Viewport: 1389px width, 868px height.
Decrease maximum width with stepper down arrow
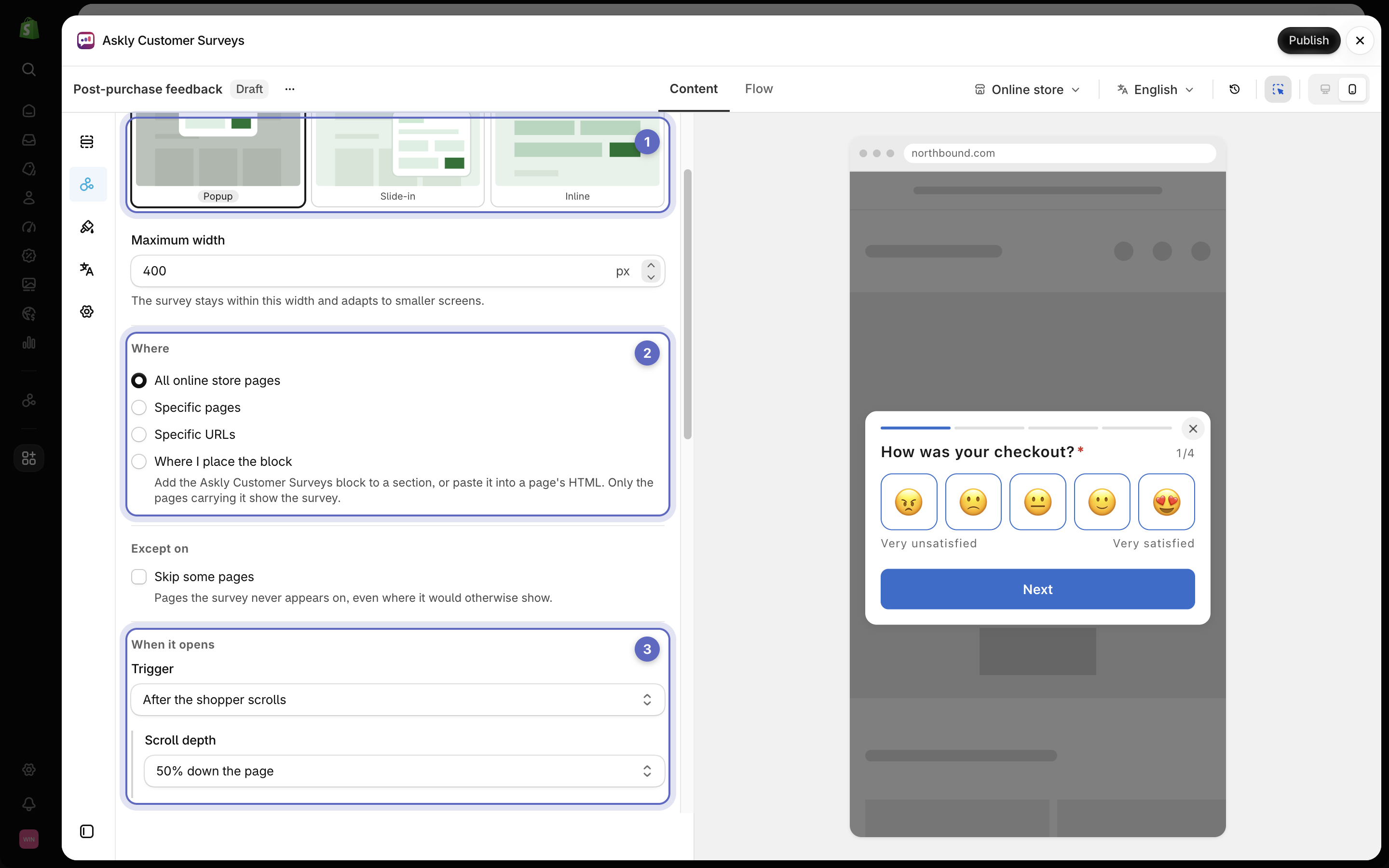tap(651, 277)
